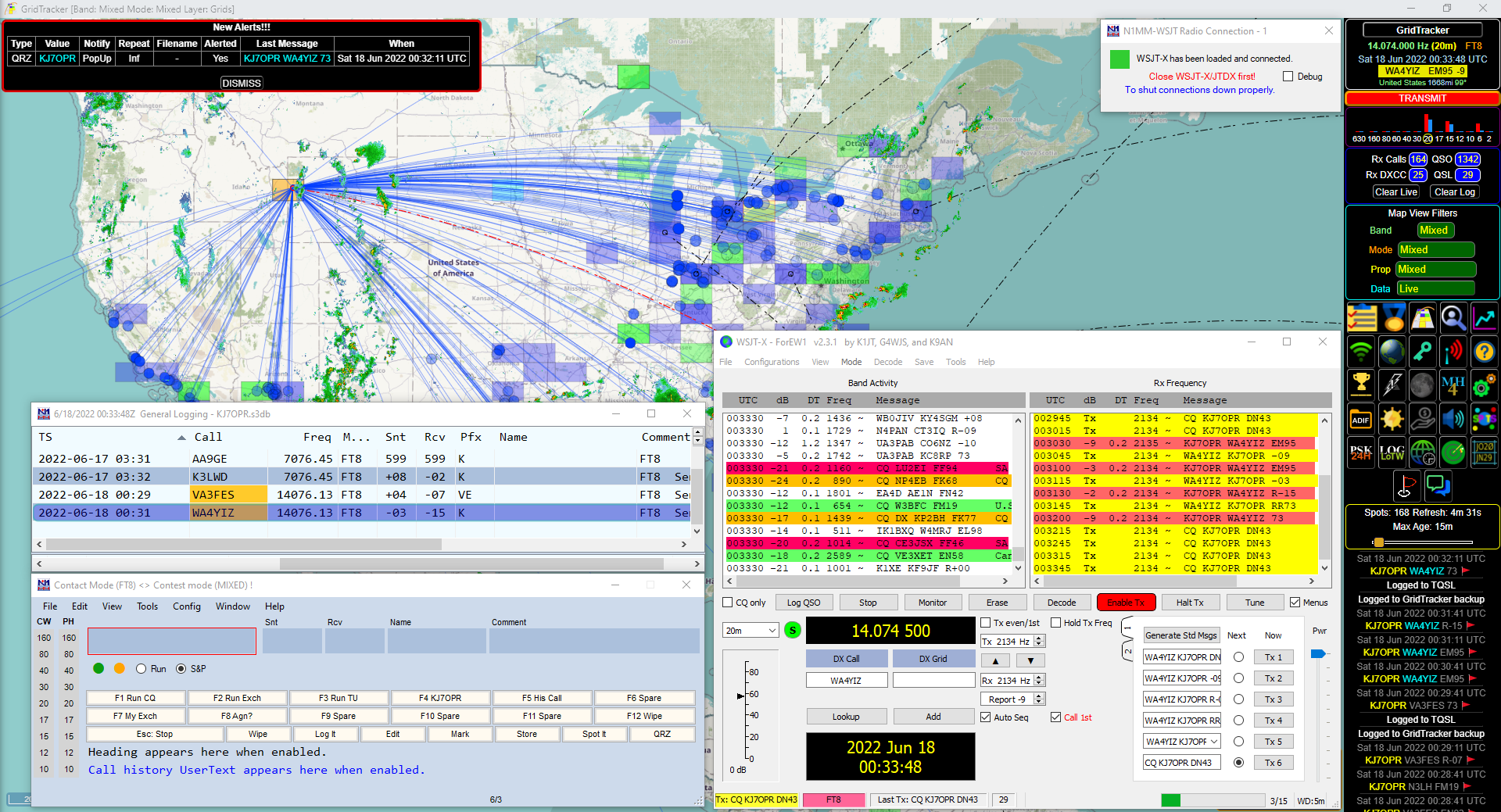This screenshot has width=1501, height=812.
Task: Open the LOG LoTW icon
Action: [1392, 453]
